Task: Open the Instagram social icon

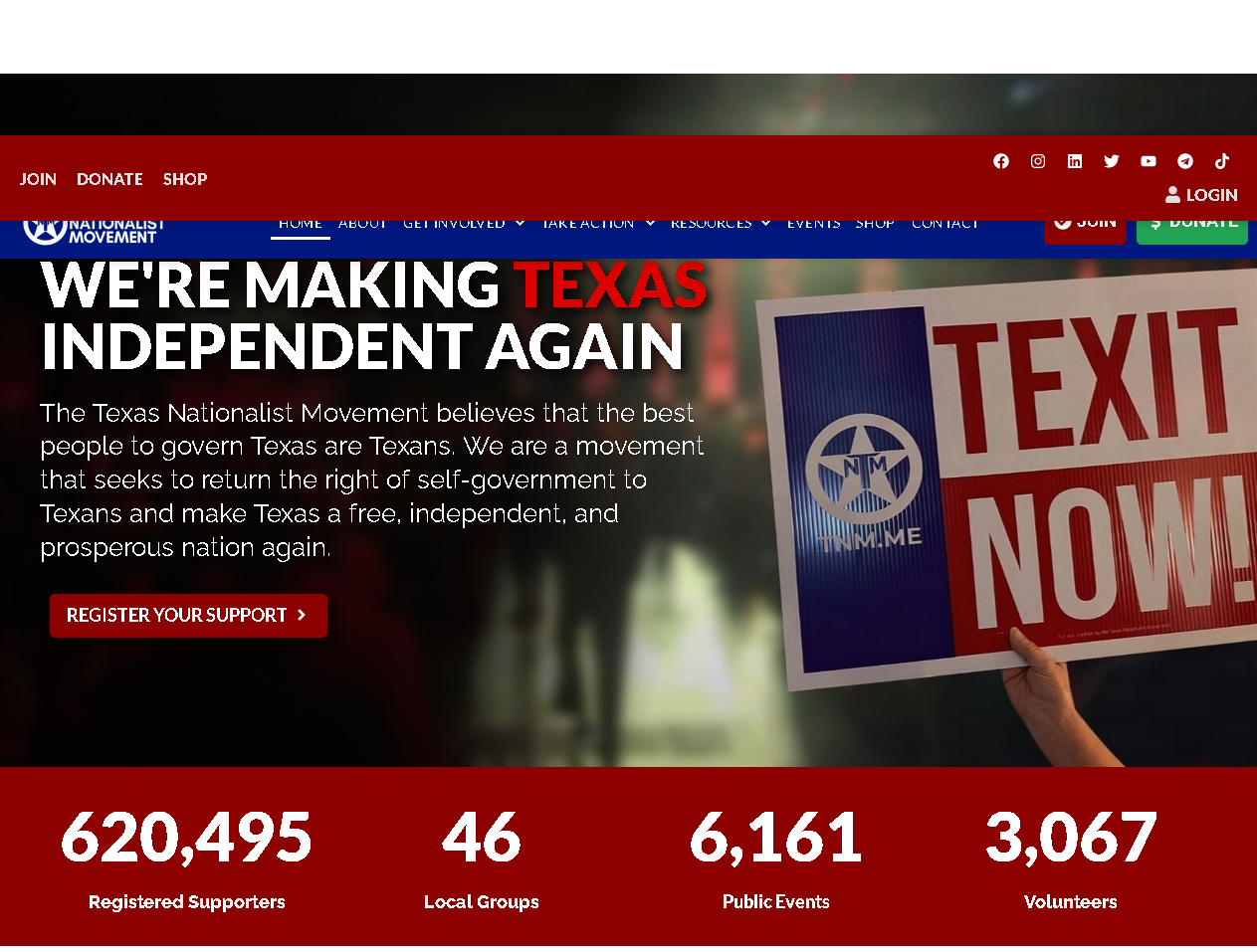Action: point(1038,161)
